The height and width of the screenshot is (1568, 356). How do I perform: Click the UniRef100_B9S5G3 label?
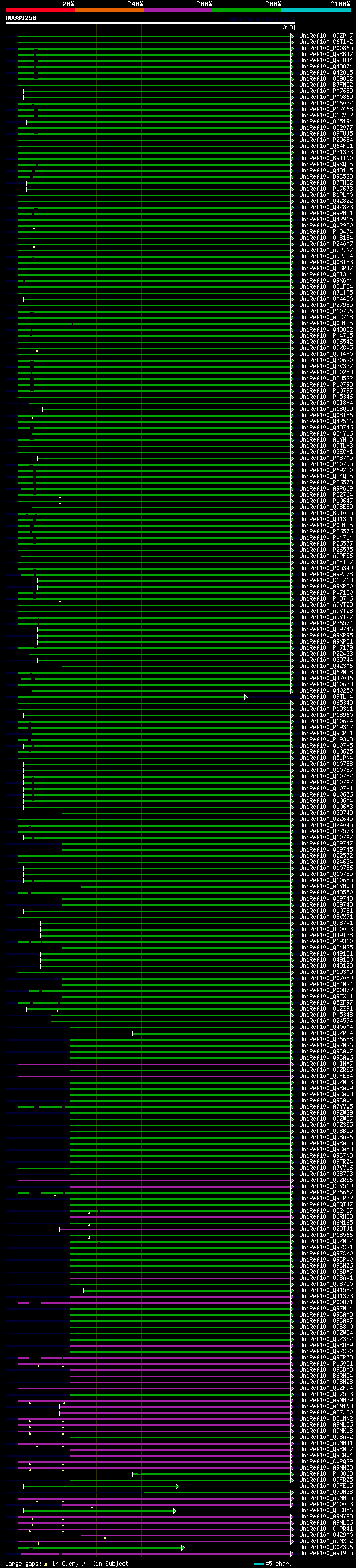tap(325, 176)
